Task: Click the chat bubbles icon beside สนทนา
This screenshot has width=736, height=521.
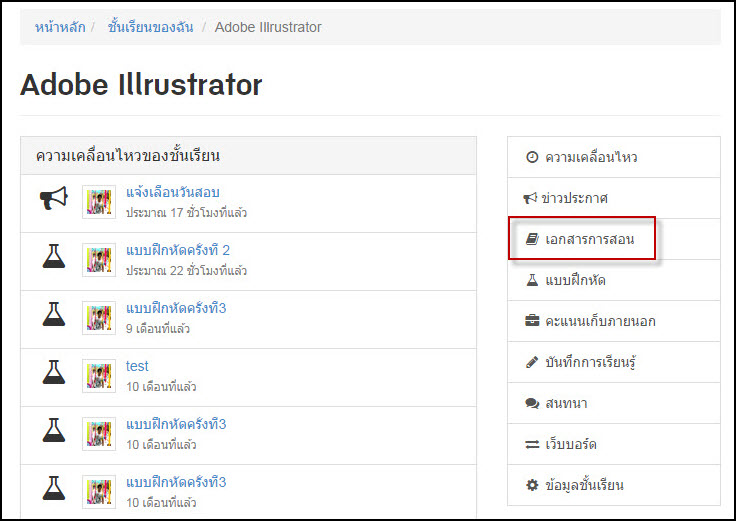Action: click(532, 403)
